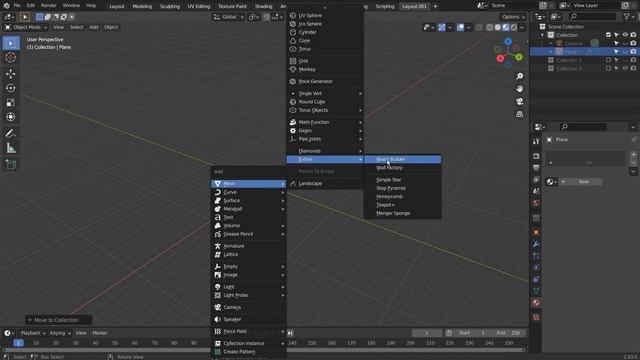Image resolution: width=640 pixels, height=360 pixels.
Task: Switch to the UV Editing workspace tab
Action: point(199,6)
